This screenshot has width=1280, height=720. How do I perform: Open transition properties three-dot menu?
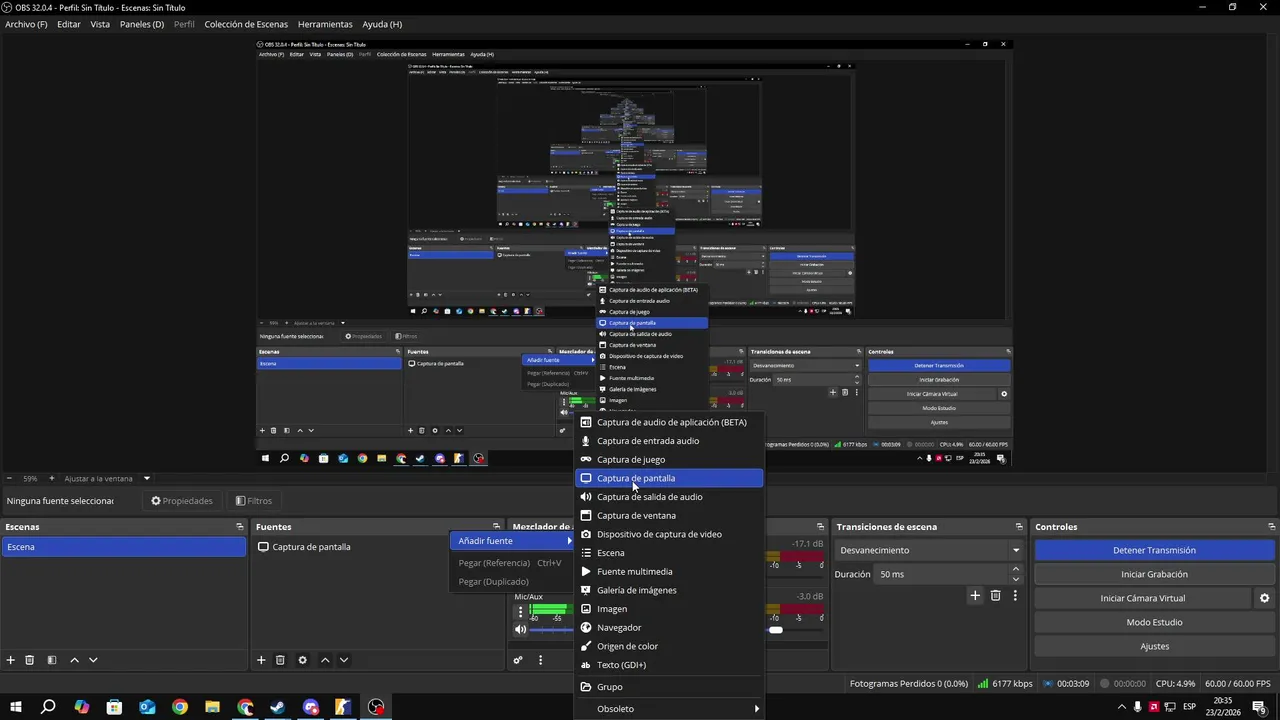coord(1015,595)
